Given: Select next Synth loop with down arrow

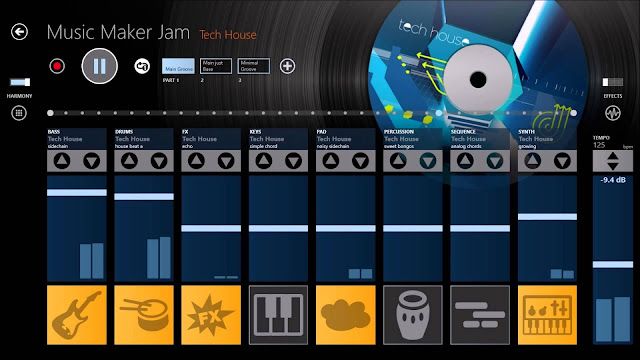Looking at the screenshot, I should (562, 161).
